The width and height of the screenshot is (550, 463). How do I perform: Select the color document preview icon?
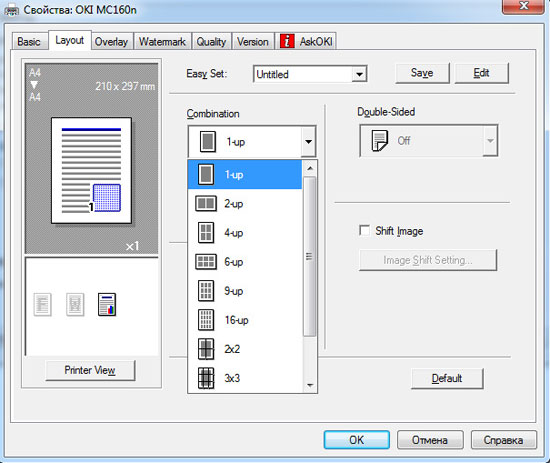(107, 304)
